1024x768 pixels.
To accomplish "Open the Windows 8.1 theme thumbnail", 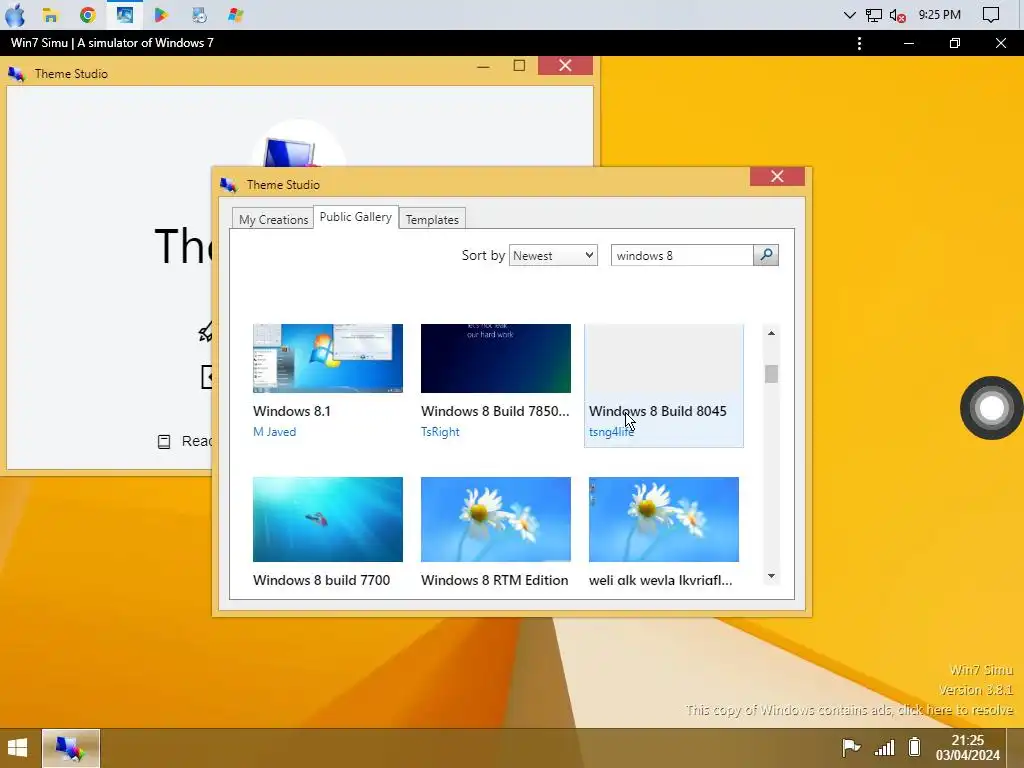I will click(x=328, y=358).
